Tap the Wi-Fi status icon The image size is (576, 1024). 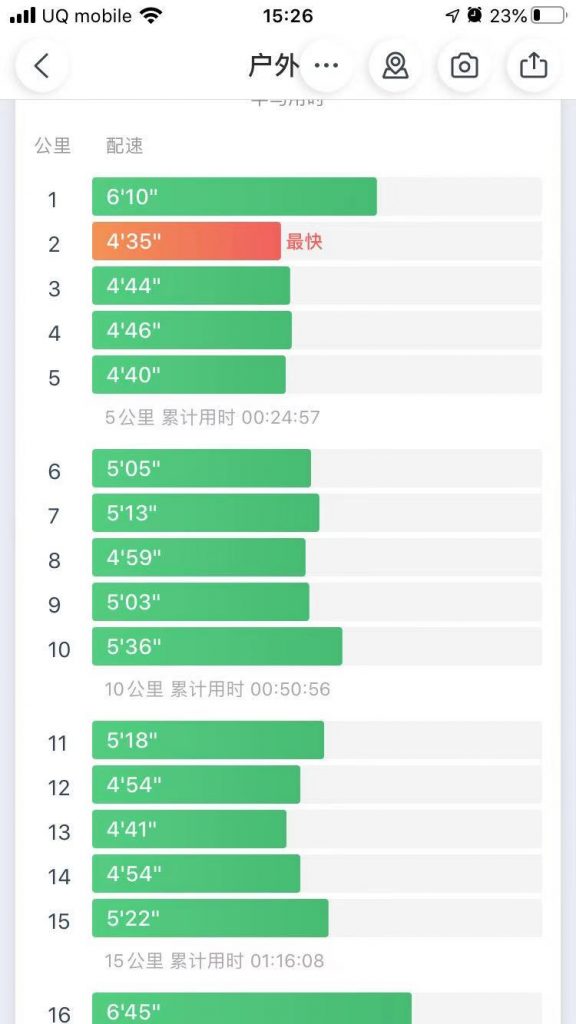pyautogui.click(x=152, y=16)
